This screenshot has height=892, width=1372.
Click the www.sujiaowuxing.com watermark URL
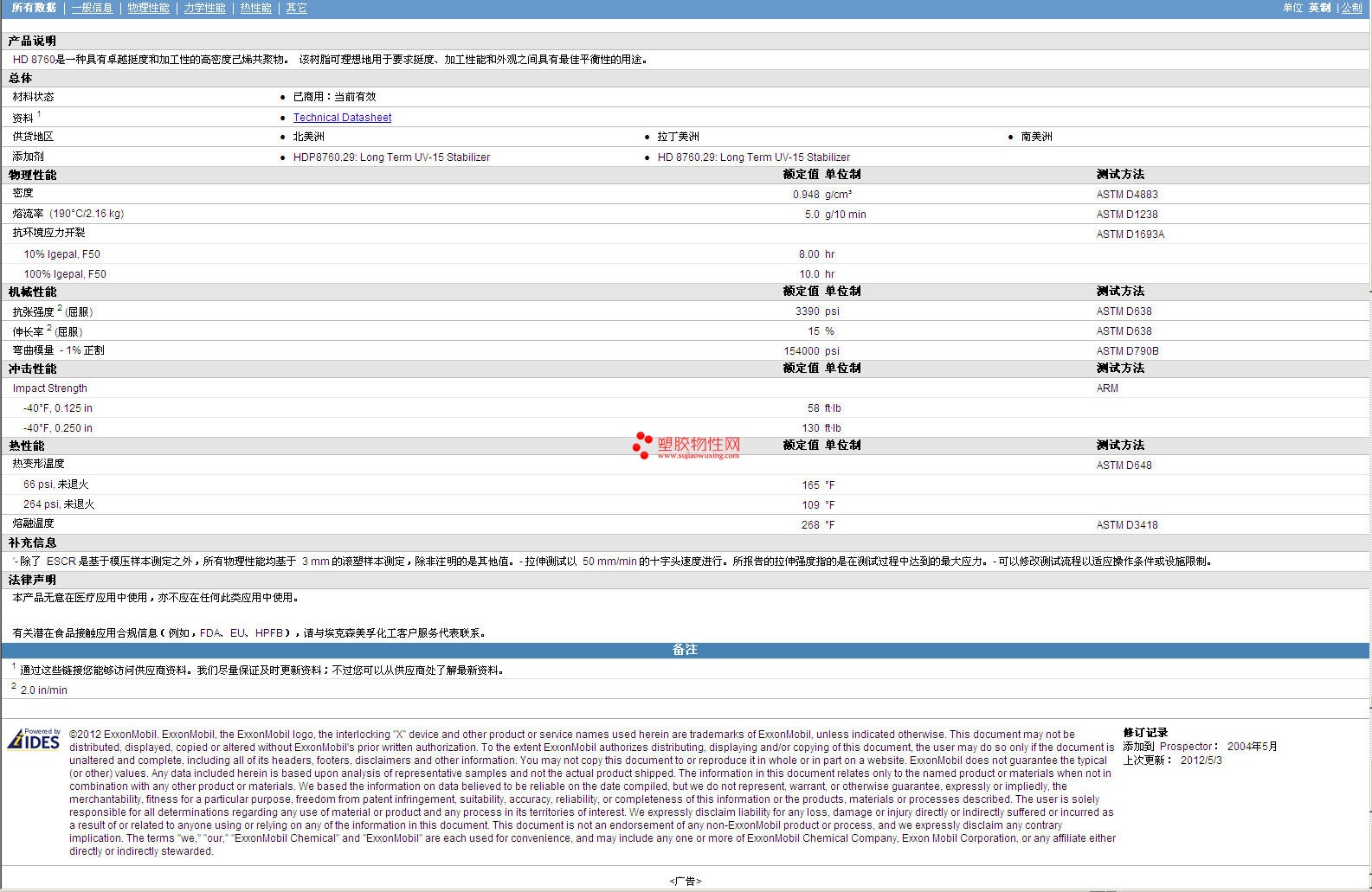pyautogui.click(x=698, y=456)
